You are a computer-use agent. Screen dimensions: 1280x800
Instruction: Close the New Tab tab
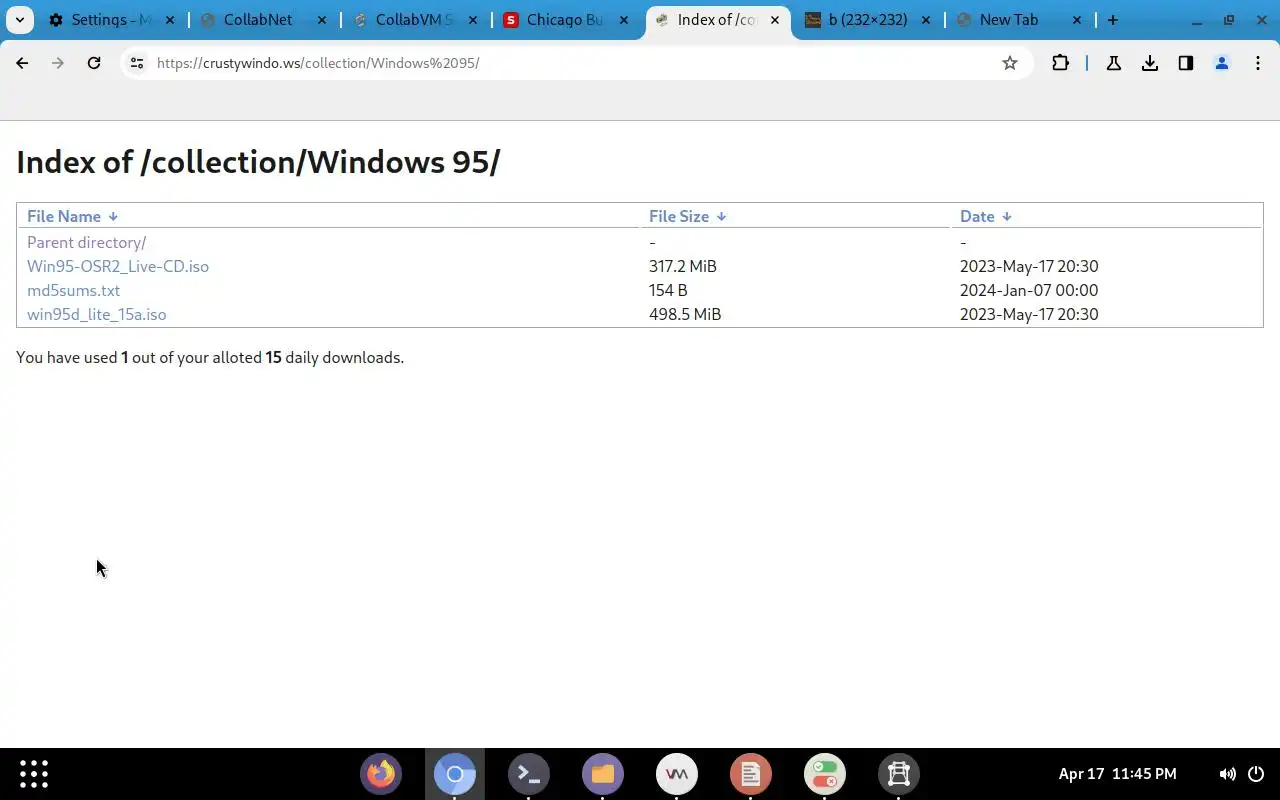(1077, 20)
